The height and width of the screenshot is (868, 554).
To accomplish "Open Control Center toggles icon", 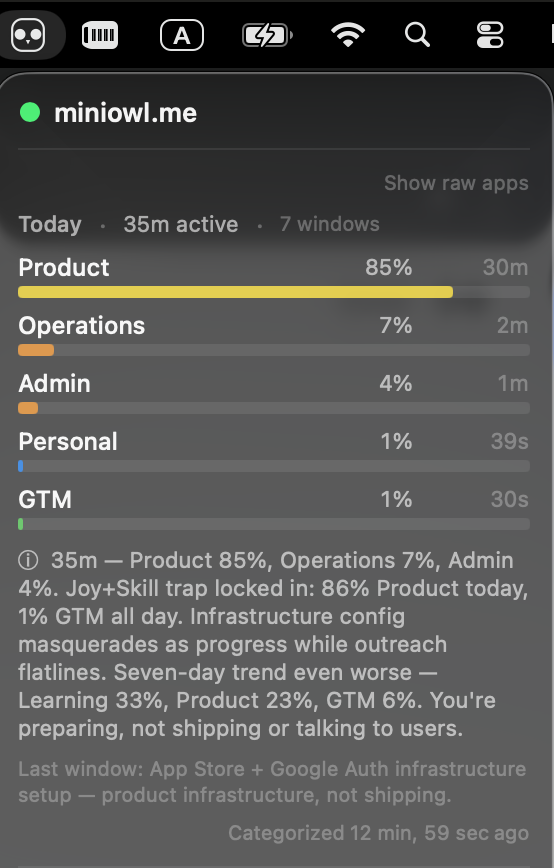I will point(490,35).
